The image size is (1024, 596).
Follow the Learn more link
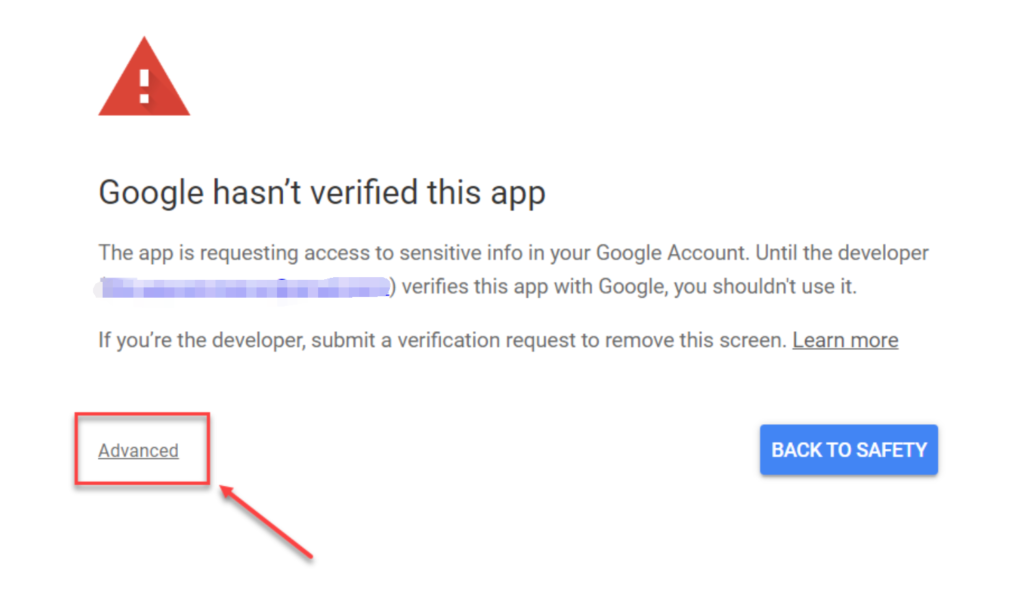click(845, 340)
